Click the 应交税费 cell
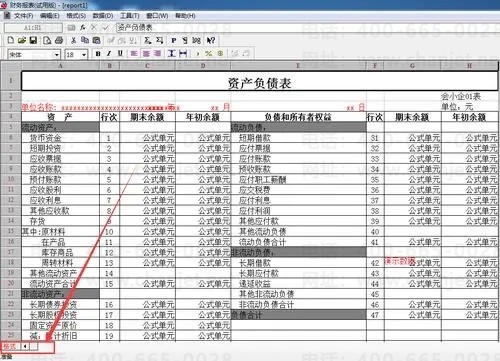Image resolution: width=500 pixels, height=361 pixels. pos(299,190)
